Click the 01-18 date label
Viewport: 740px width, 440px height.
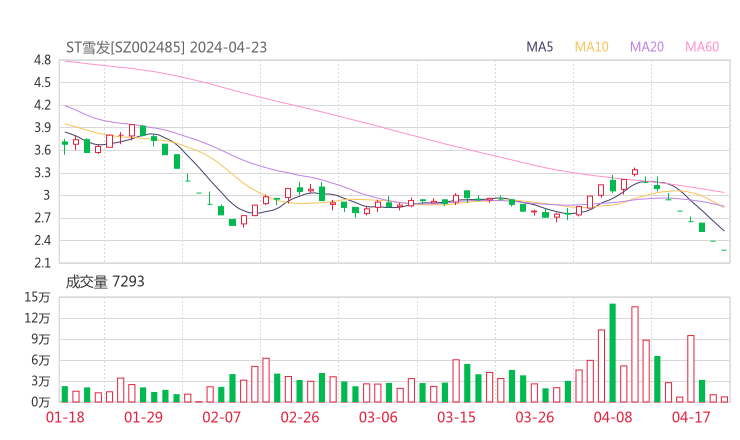pyautogui.click(x=65, y=417)
